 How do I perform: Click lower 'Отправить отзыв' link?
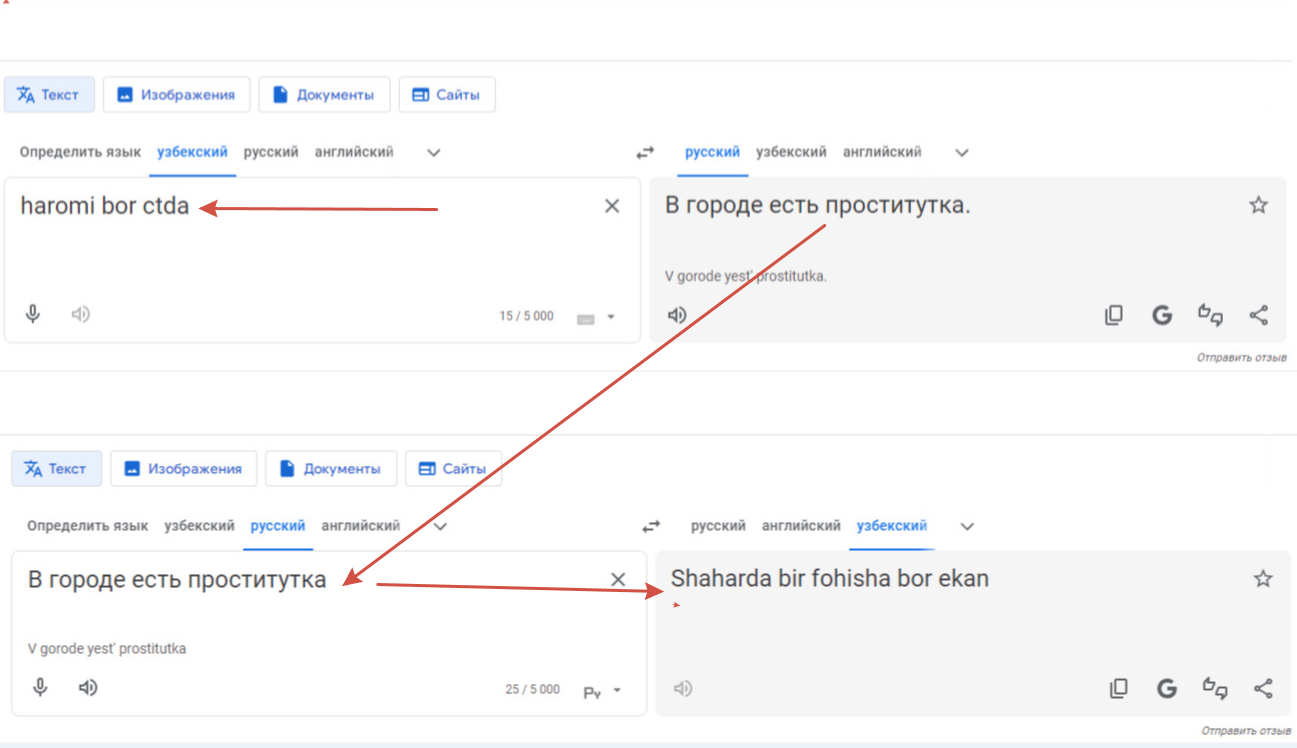[x=1246, y=731]
